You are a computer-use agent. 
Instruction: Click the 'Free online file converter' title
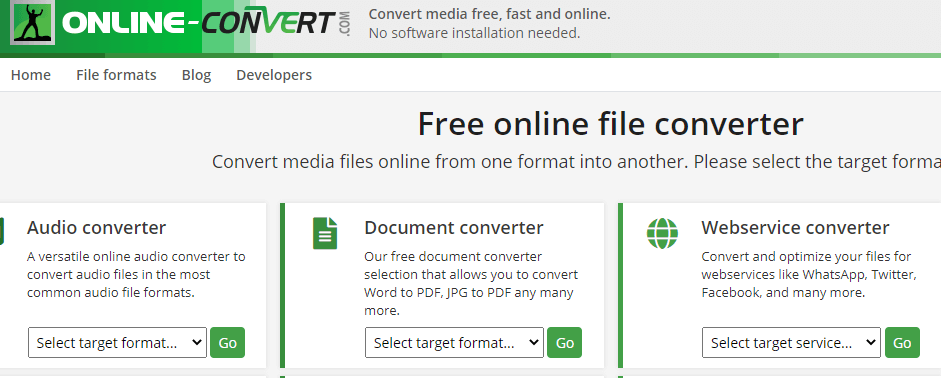click(x=610, y=124)
